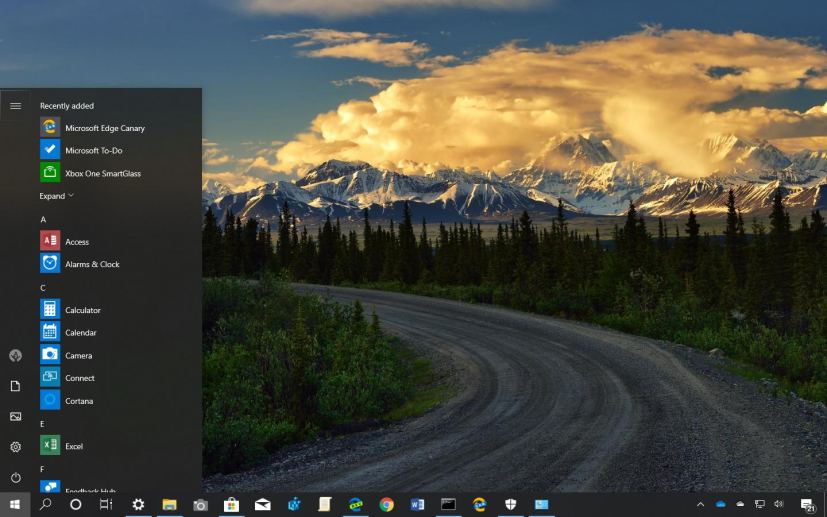Screen dimensions: 827x517
Task: Click the Windows Start button
Action: coord(15,504)
